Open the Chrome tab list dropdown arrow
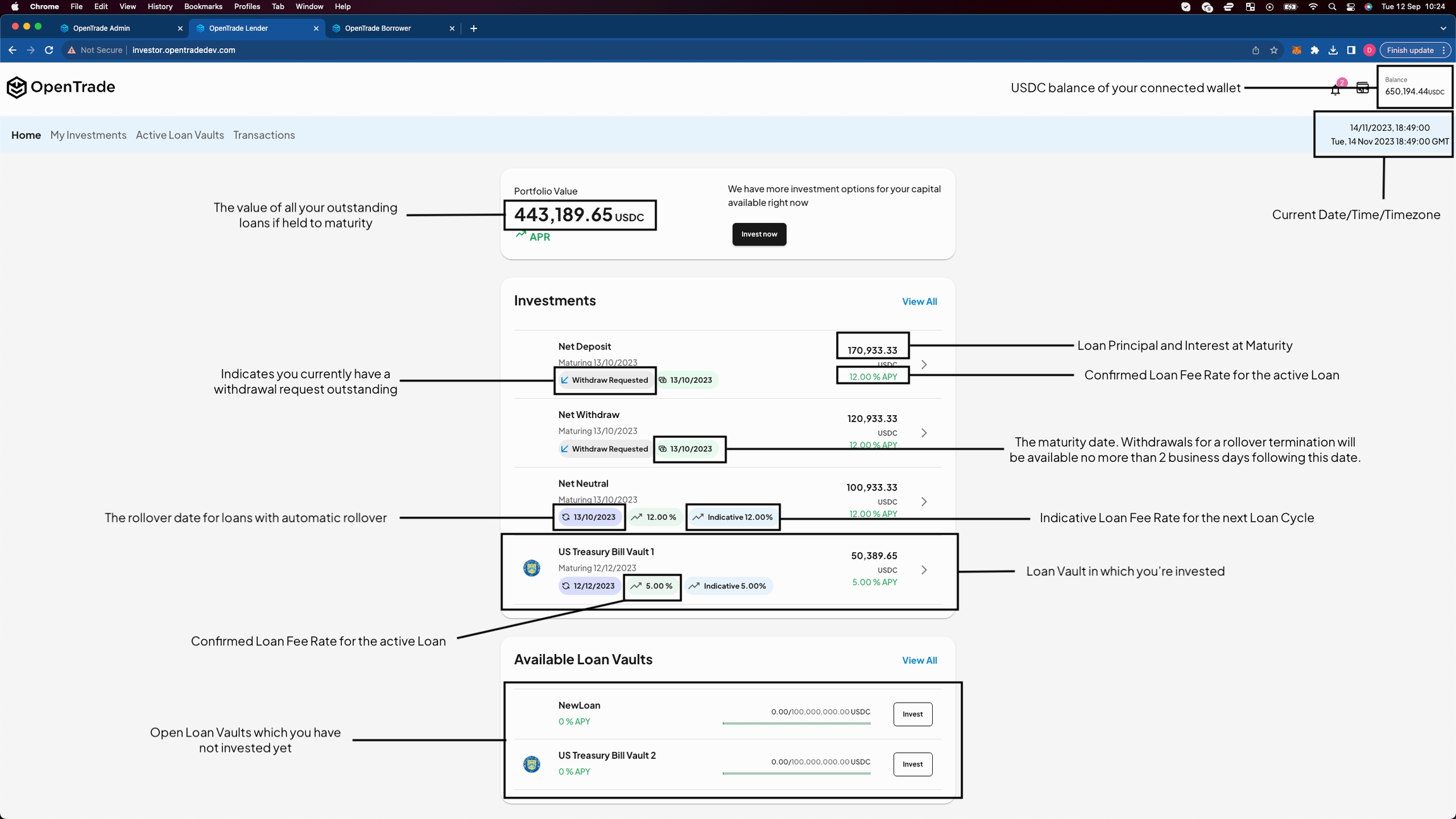 [x=1443, y=28]
